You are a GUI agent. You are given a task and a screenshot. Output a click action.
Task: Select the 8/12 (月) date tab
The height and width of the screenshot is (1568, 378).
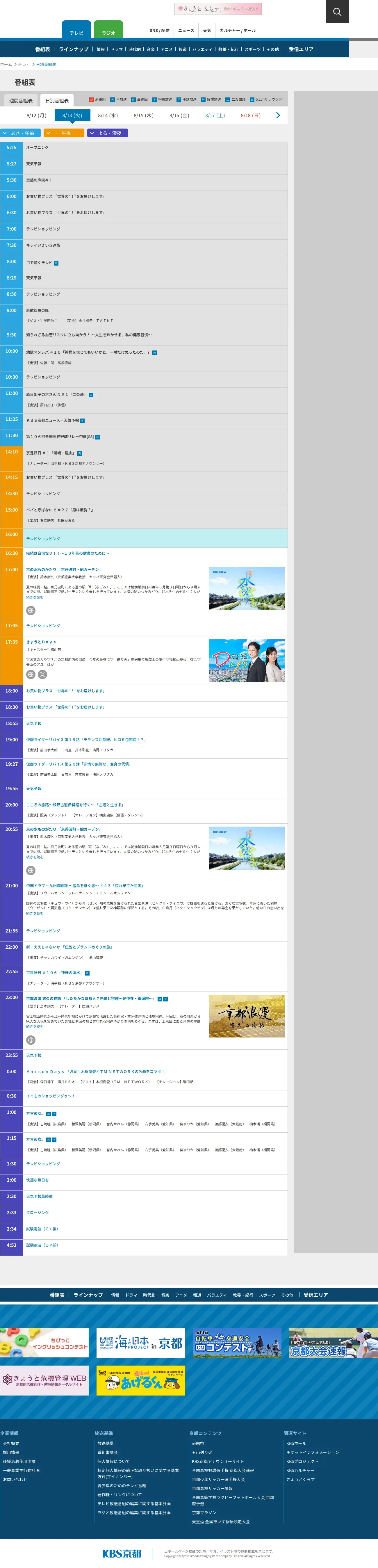(x=37, y=116)
